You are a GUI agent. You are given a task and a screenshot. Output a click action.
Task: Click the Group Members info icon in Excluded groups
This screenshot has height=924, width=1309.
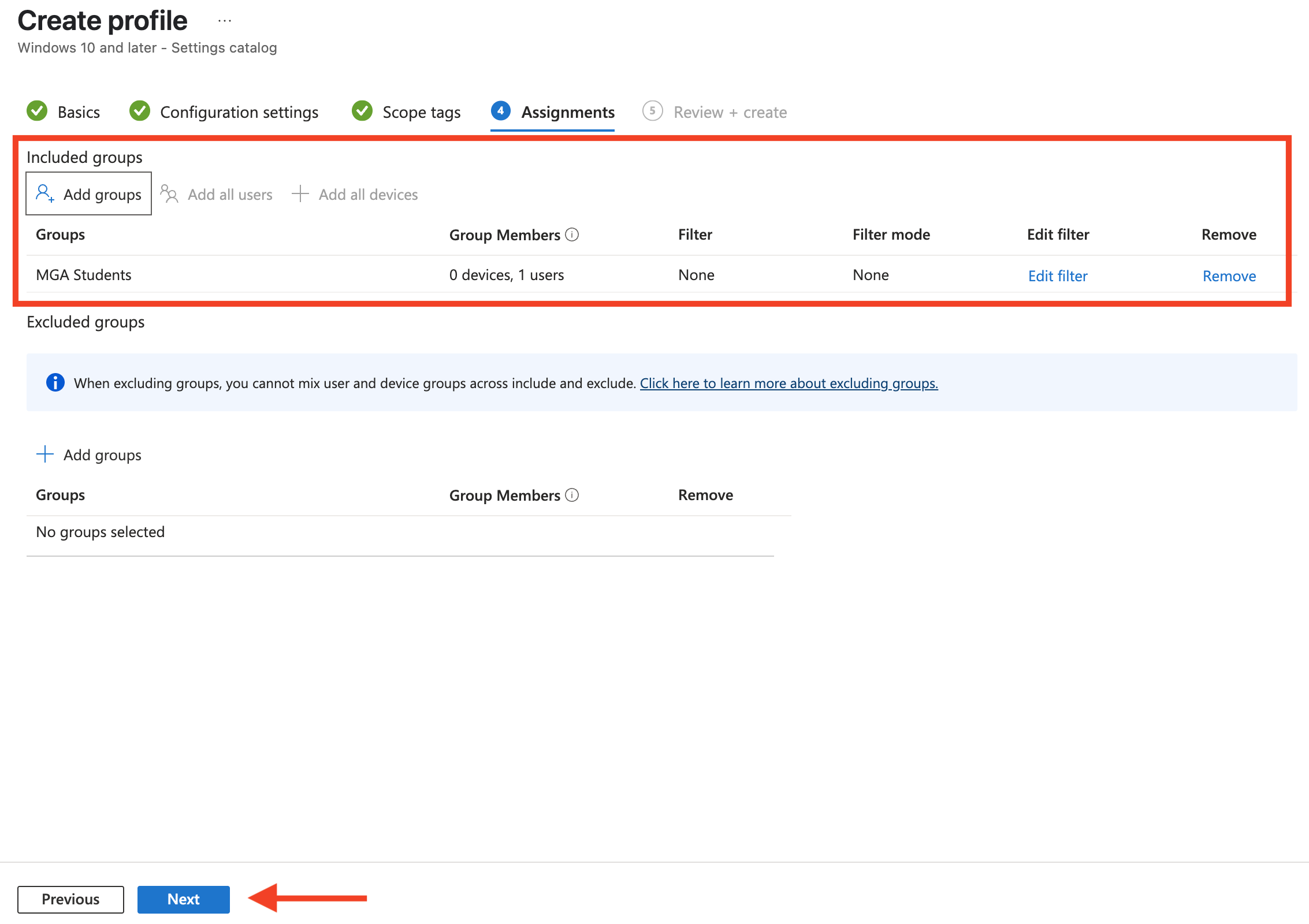pos(572,495)
